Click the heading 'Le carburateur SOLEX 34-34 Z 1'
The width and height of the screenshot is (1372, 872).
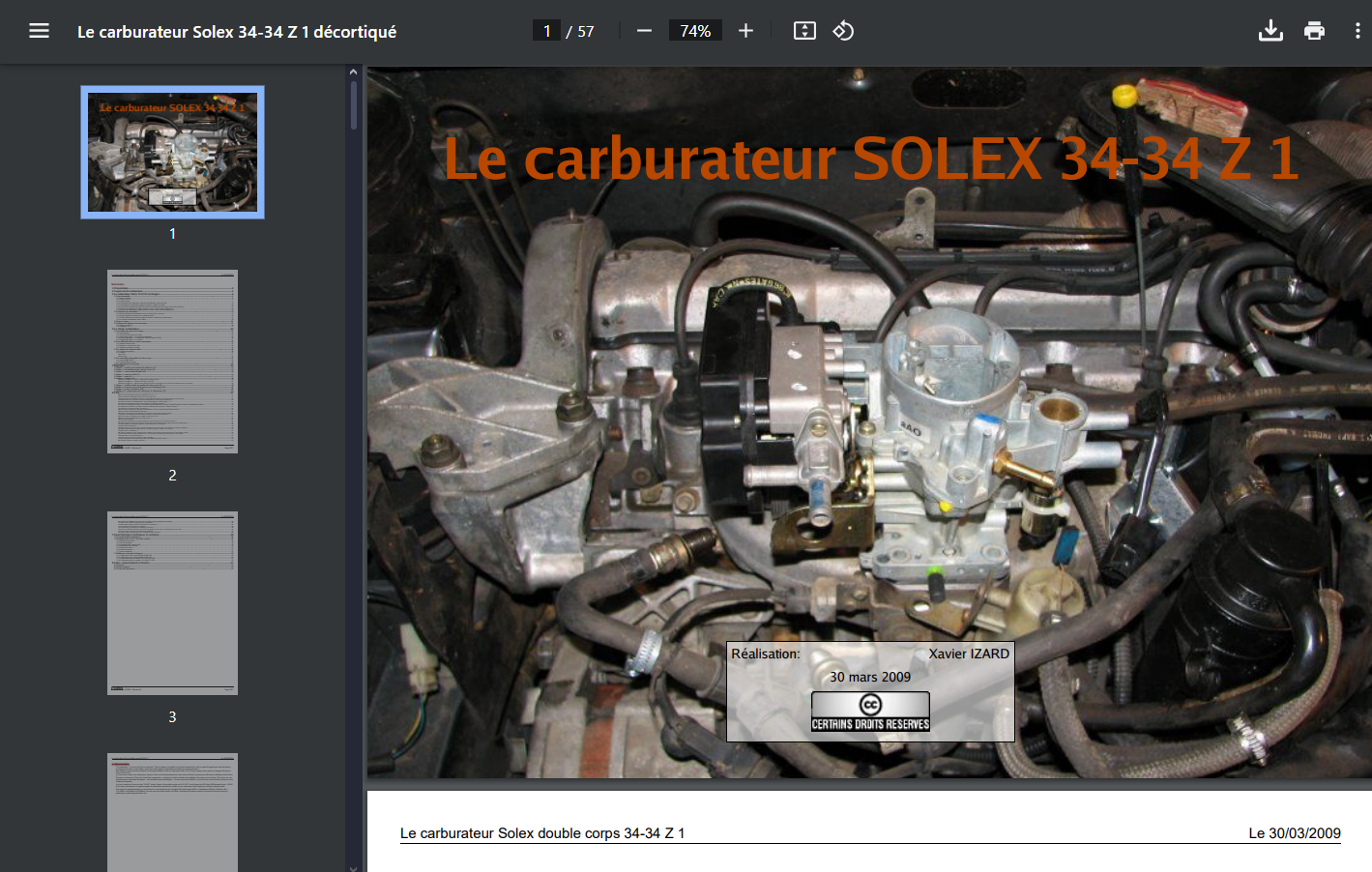pyautogui.click(x=870, y=159)
